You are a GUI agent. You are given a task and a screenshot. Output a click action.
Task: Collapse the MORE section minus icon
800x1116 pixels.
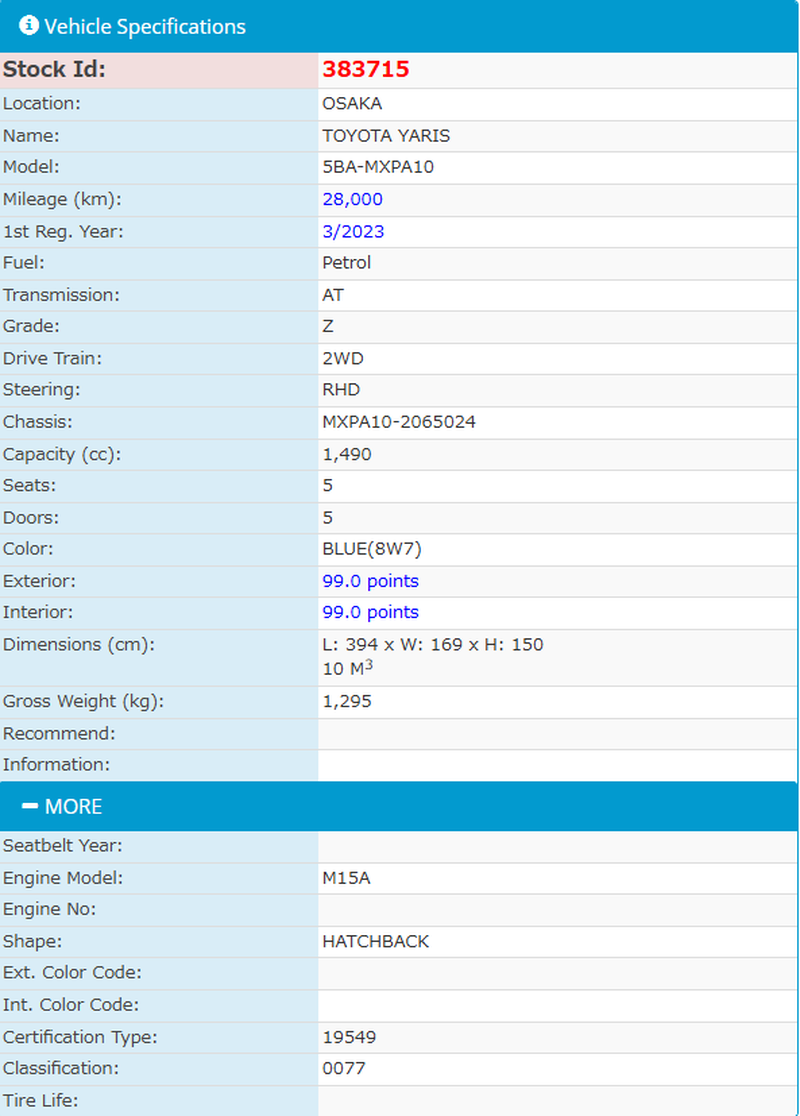pyautogui.click(x=29, y=806)
